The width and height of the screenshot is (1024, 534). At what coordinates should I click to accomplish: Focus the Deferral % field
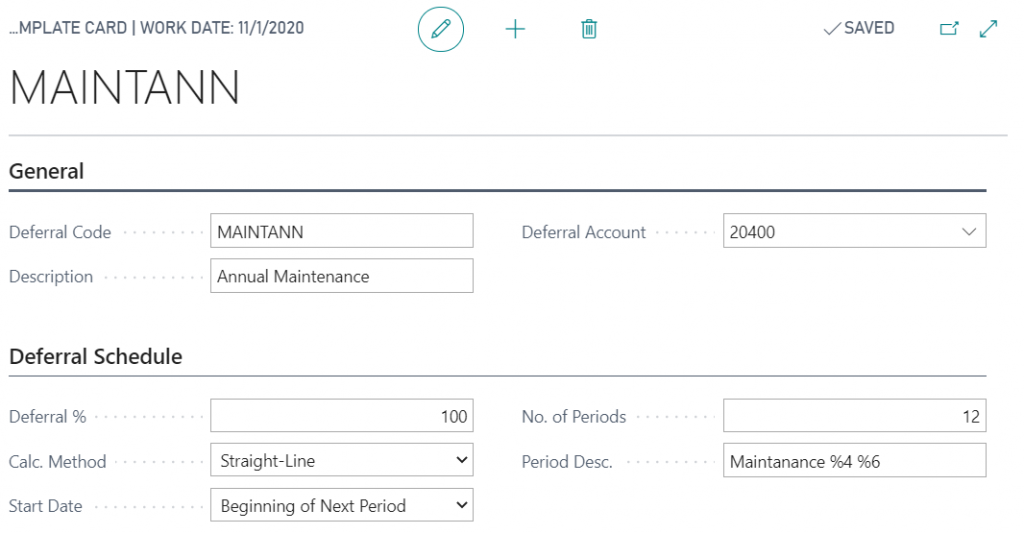click(x=341, y=417)
